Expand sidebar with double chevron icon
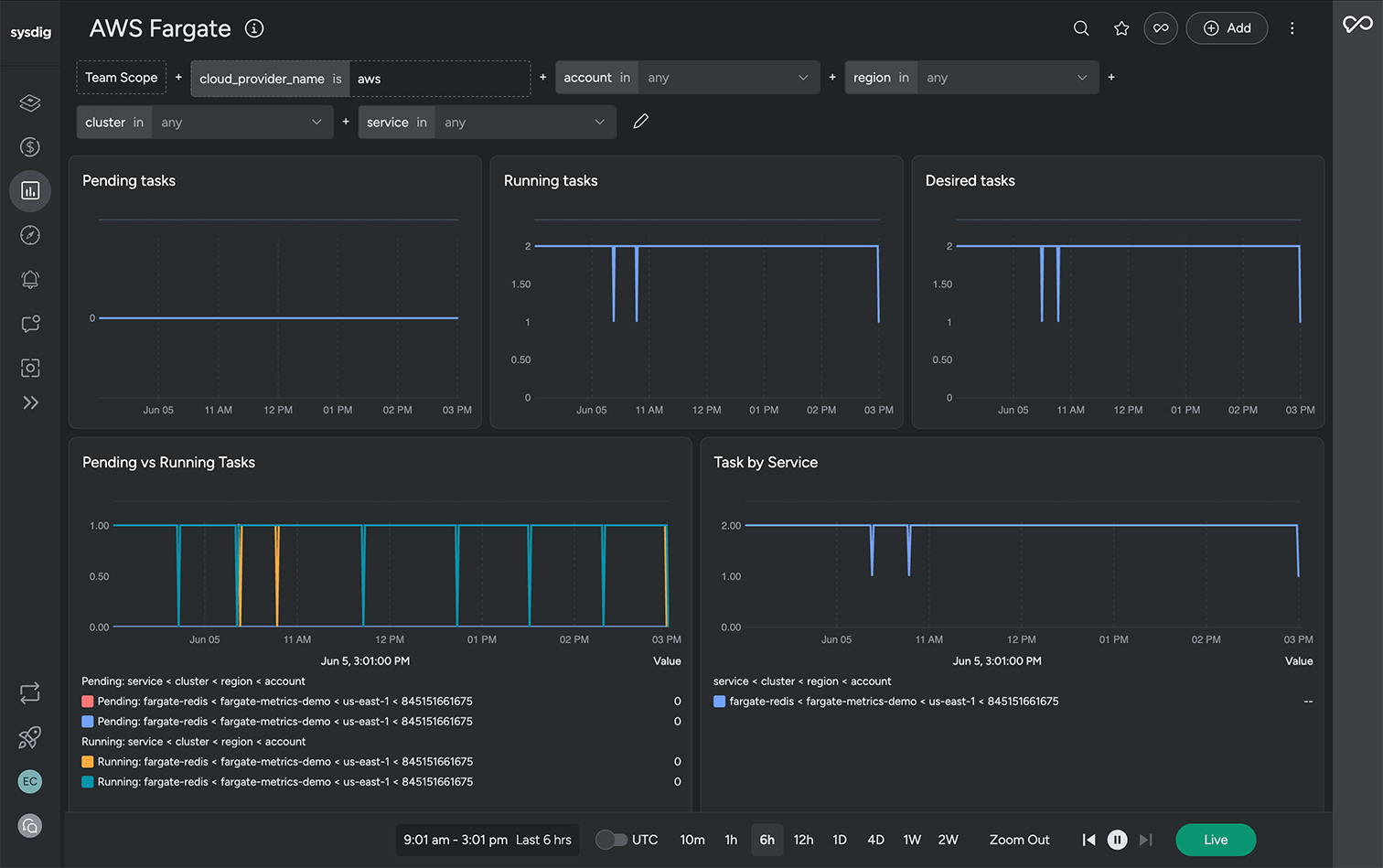The image size is (1383, 868). click(x=30, y=402)
